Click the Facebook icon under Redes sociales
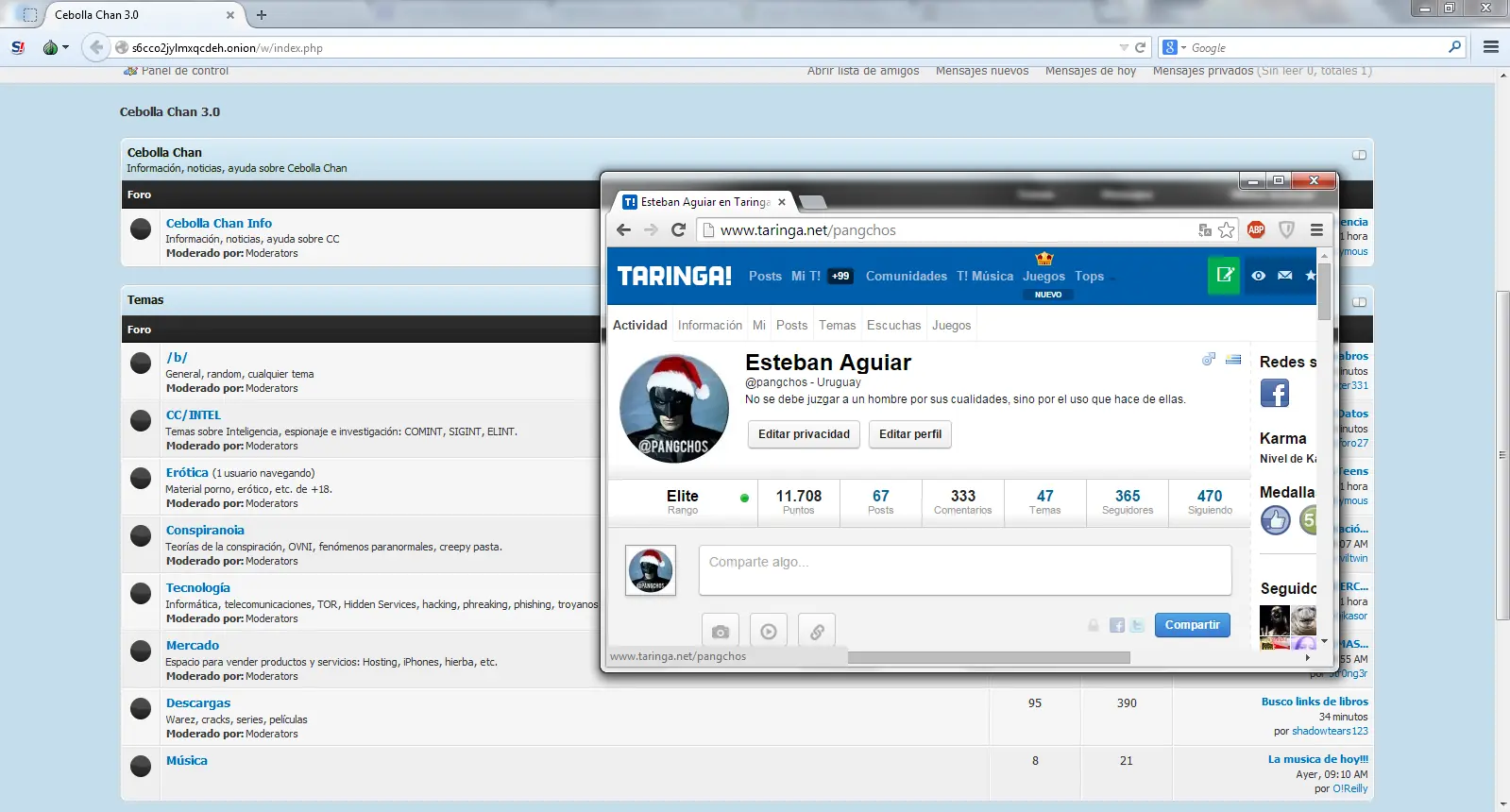 pos(1275,393)
